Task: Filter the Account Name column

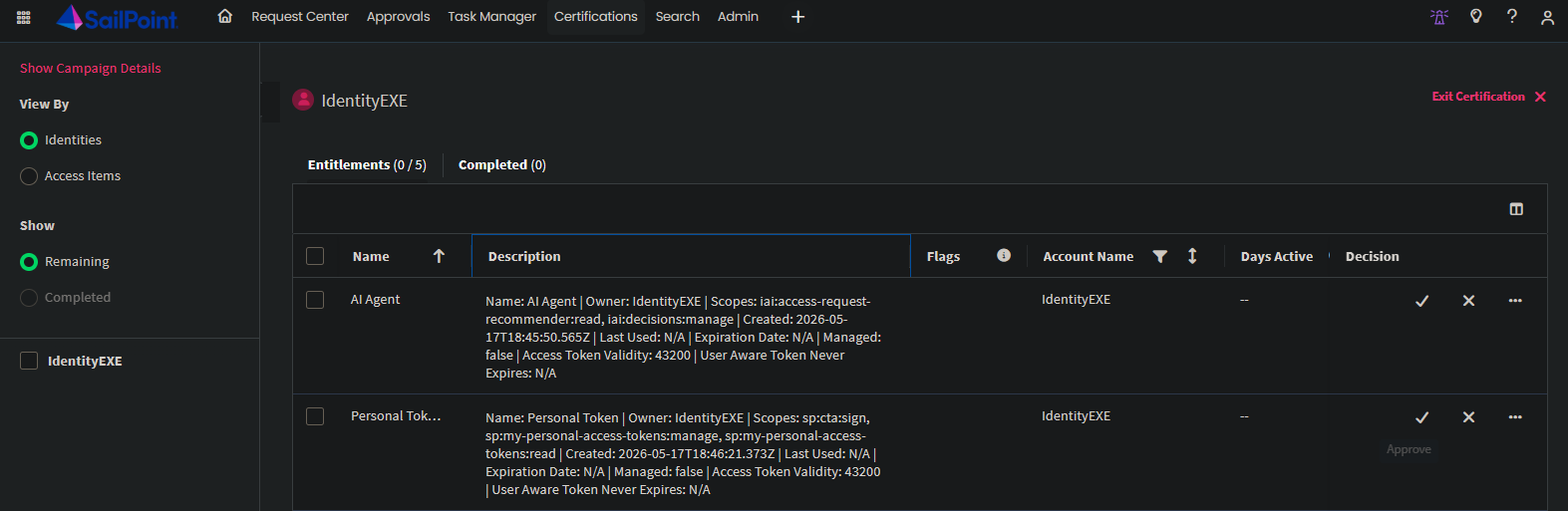Action: pos(1160,256)
